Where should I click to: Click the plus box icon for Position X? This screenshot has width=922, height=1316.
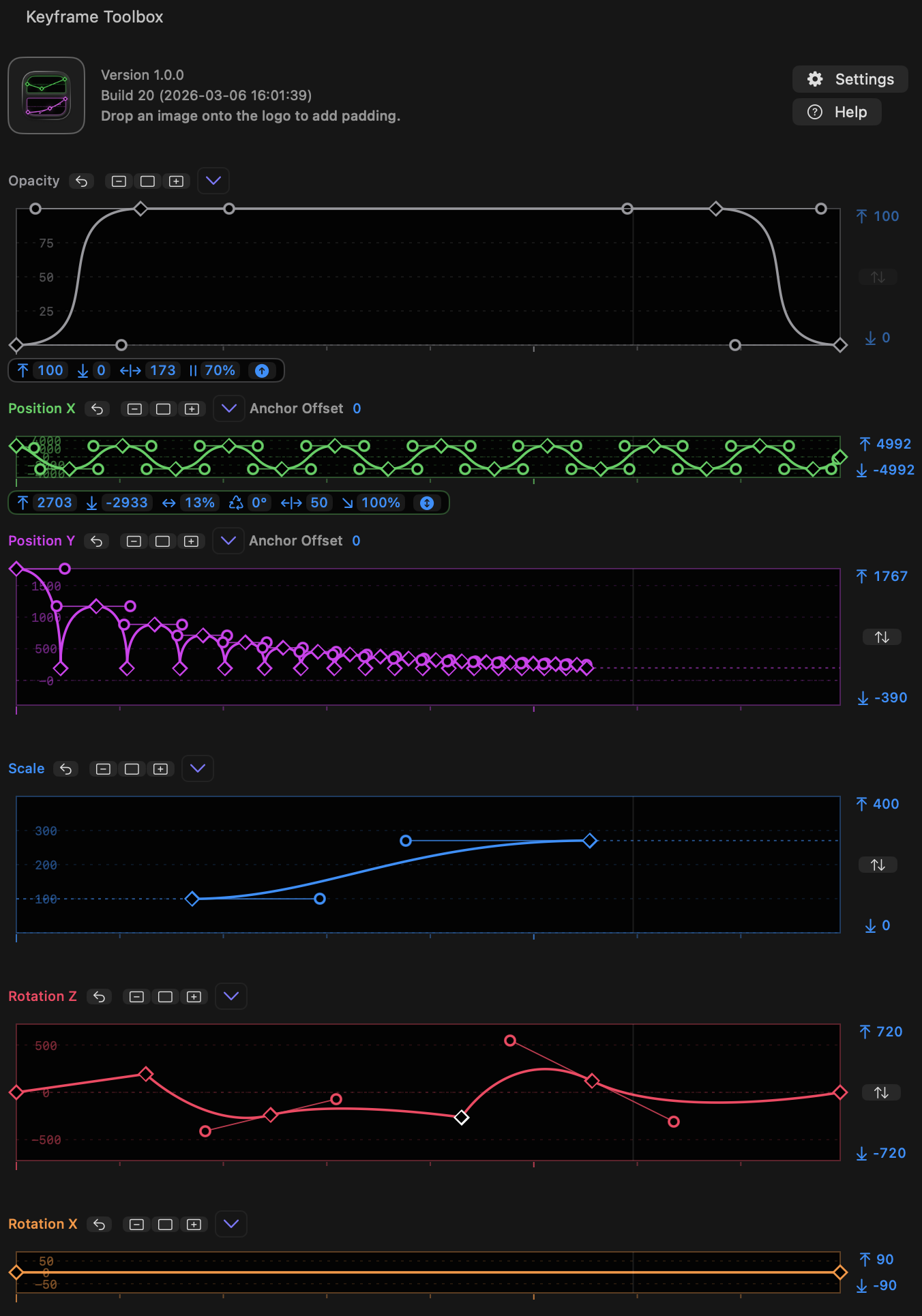click(192, 409)
